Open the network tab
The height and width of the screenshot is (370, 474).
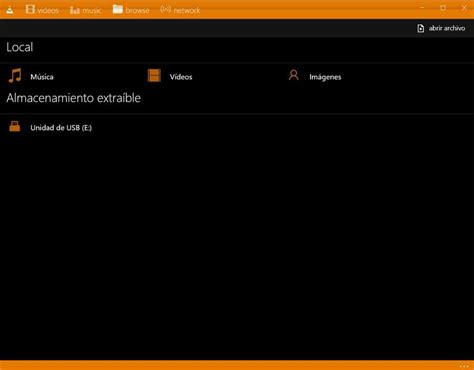(180, 10)
